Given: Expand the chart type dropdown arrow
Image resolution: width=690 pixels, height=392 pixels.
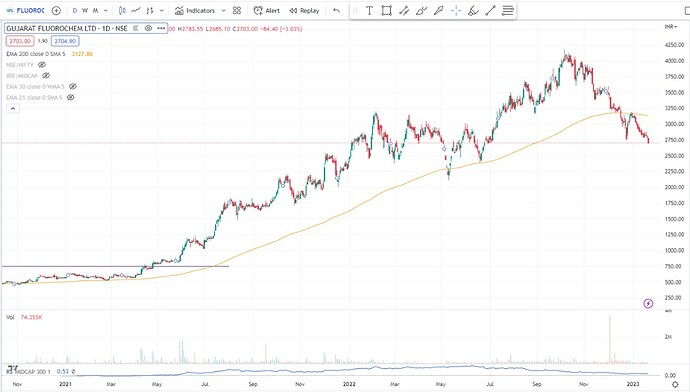Looking at the screenshot, I should coord(161,11).
